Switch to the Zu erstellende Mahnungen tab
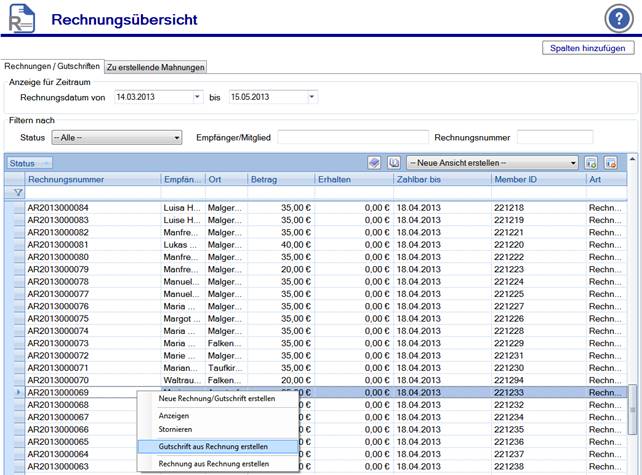The image size is (642, 475). tap(156, 67)
